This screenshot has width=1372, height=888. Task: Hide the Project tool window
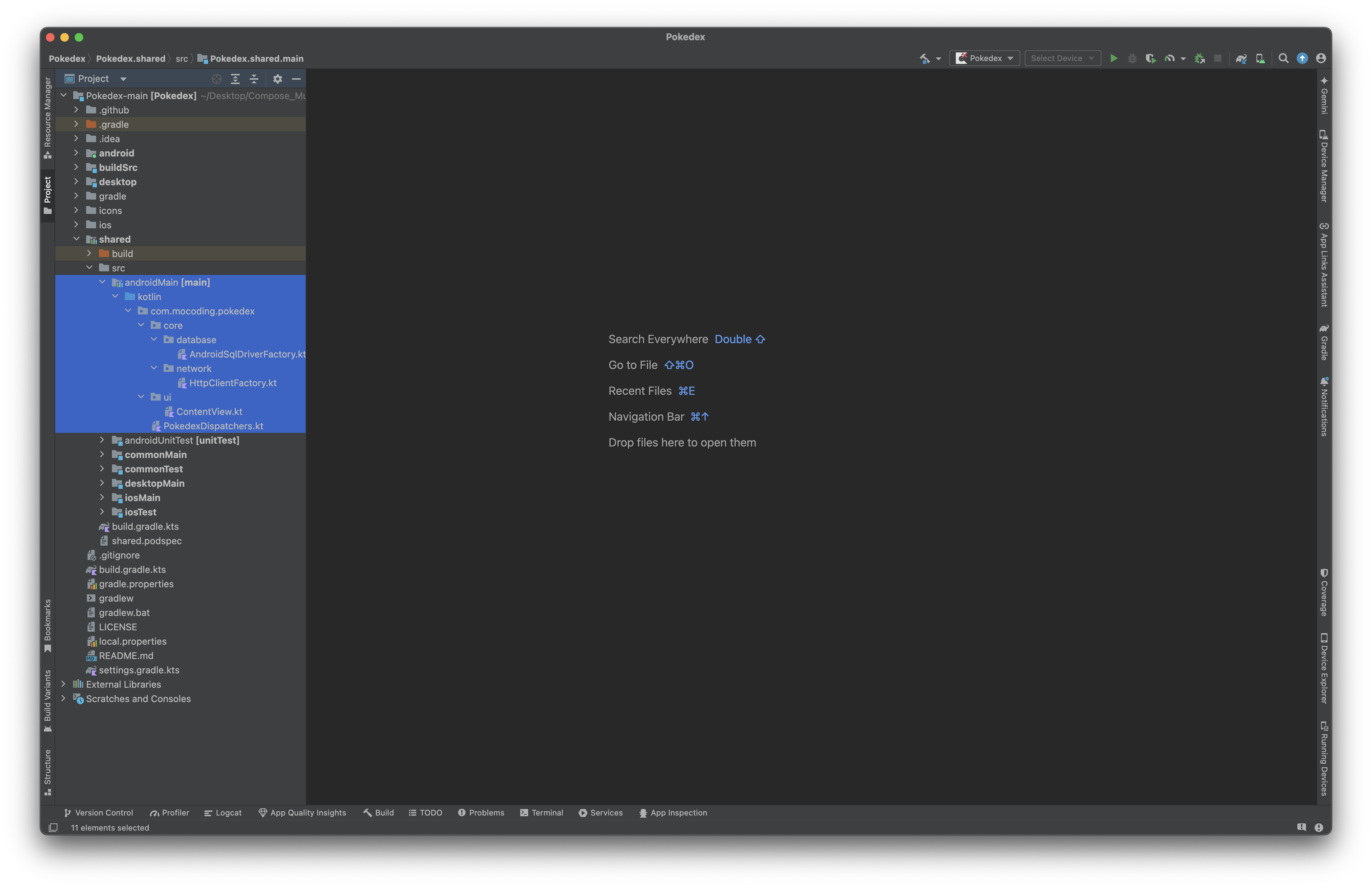(x=296, y=79)
